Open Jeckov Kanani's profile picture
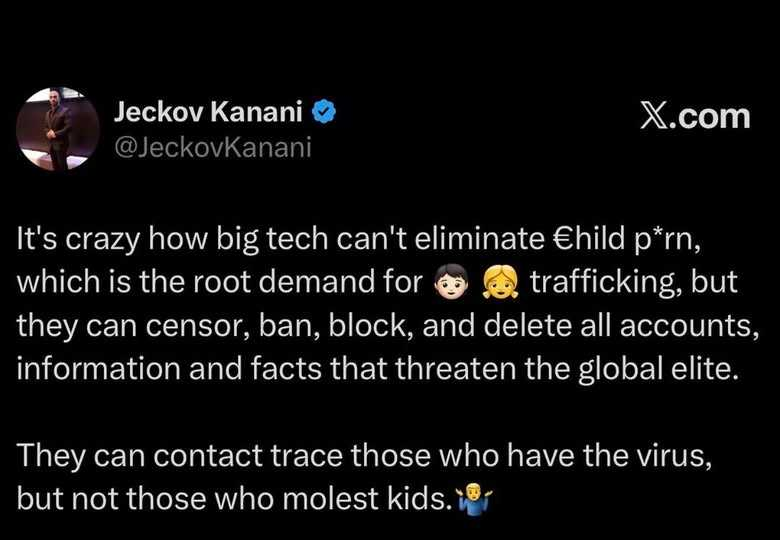The height and width of the screenshot is (540, 780). point(58,127)
